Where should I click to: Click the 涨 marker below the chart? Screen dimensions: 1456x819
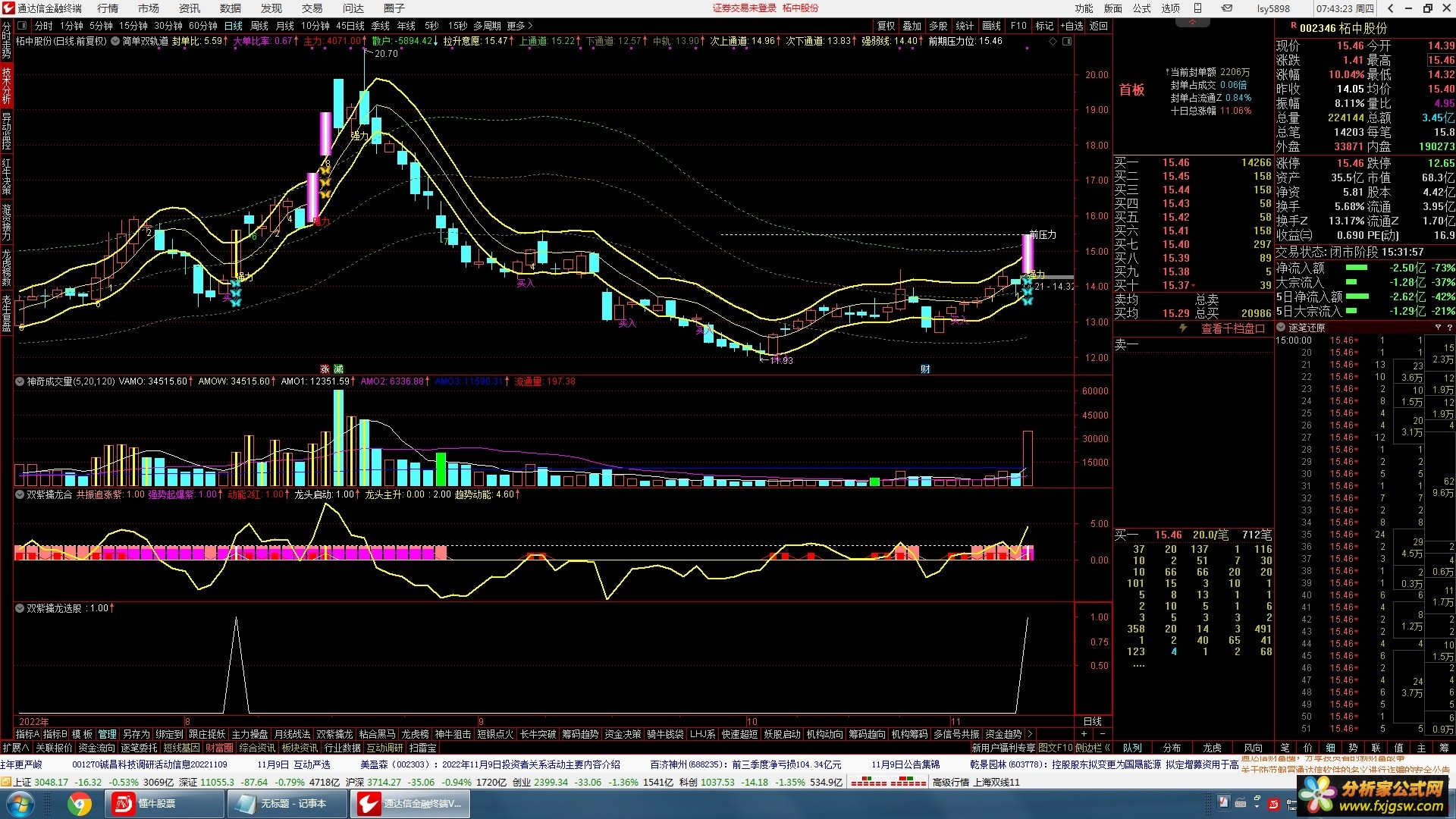(x=325, y=369)
